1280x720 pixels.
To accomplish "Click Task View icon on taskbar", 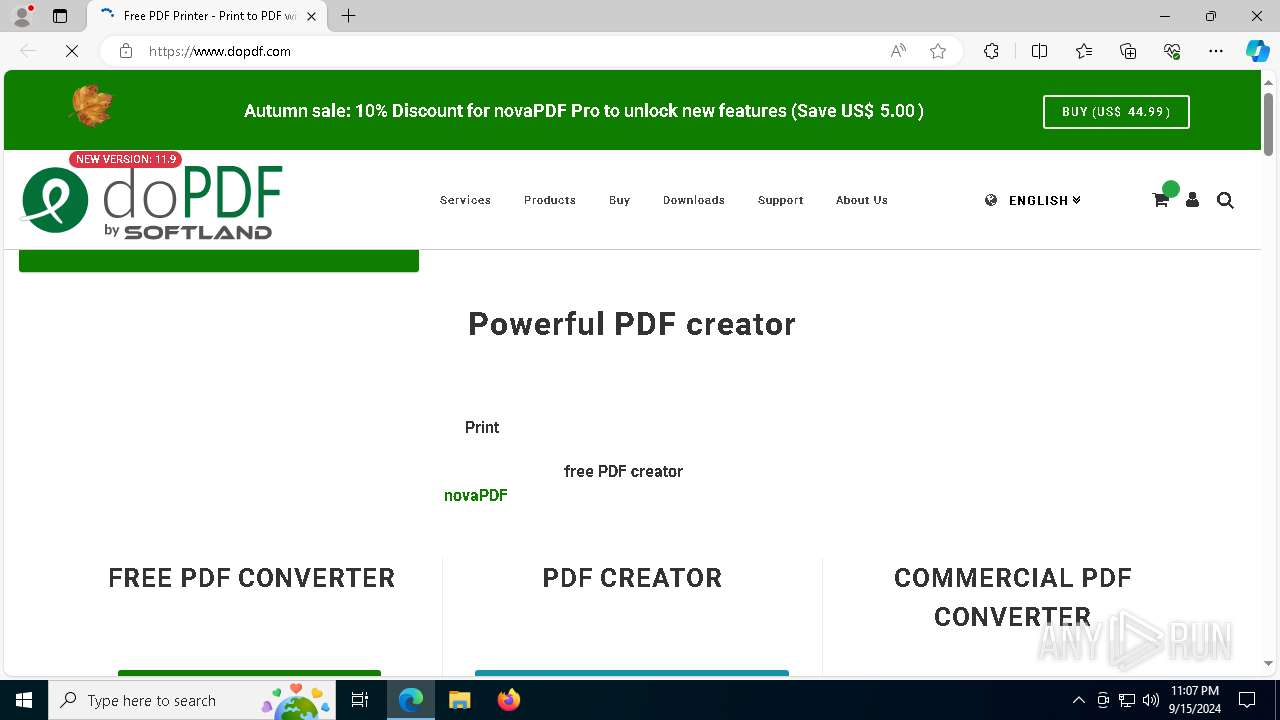I will pos(360,700).
